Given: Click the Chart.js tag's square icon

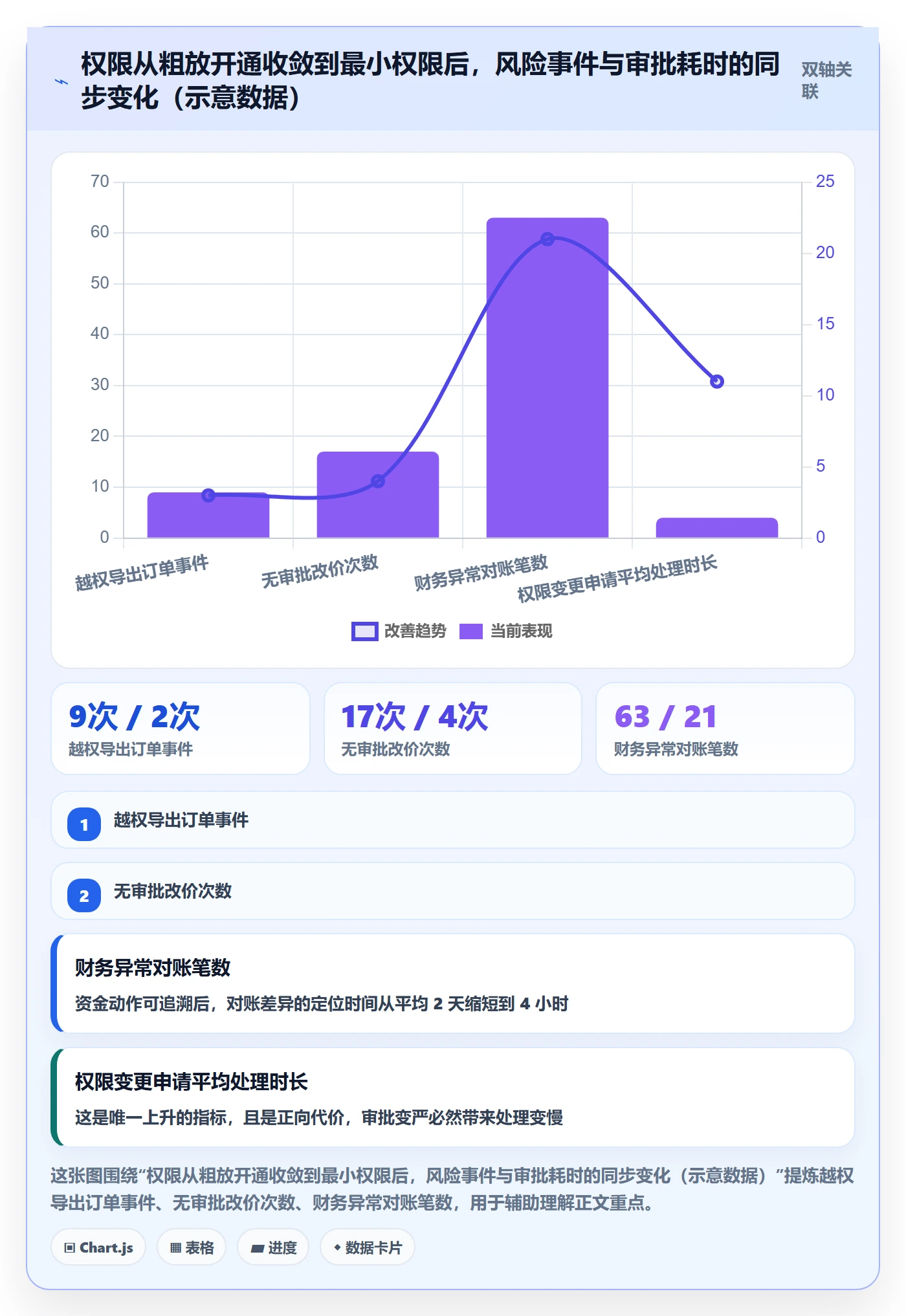Looking at the screenshot, I should tap(70, 1248).
